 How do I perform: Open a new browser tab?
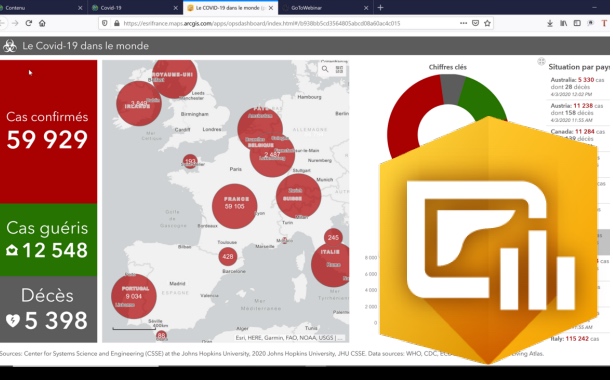tap(380, 7)
